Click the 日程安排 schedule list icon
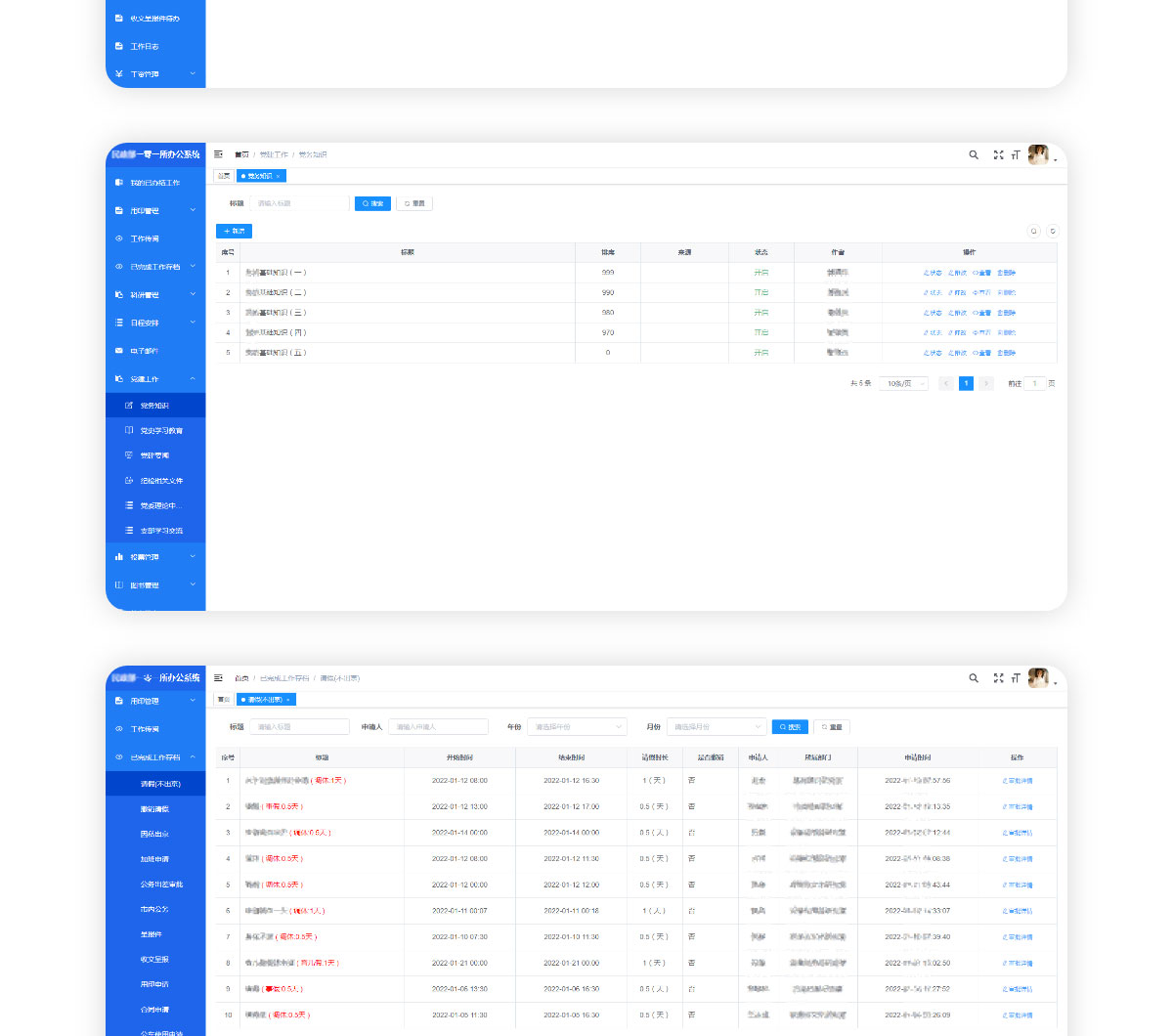The image size is (1173, 1036). click(x=119, y=323)
